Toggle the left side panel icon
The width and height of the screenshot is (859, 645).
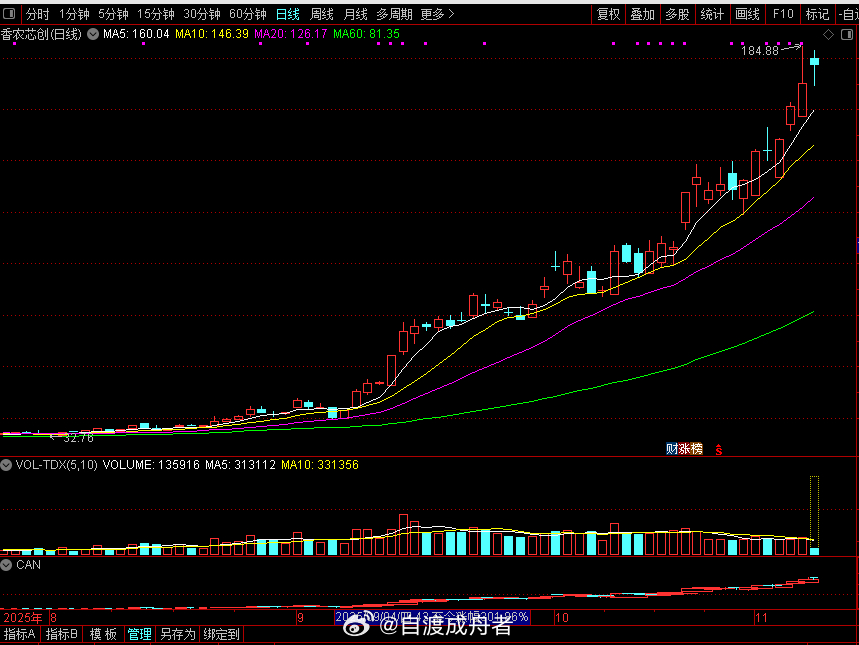[x=9, y=14]
